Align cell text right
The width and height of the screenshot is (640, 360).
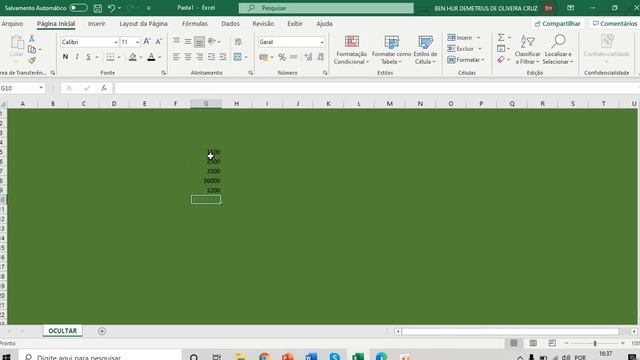tap(199, 57)
